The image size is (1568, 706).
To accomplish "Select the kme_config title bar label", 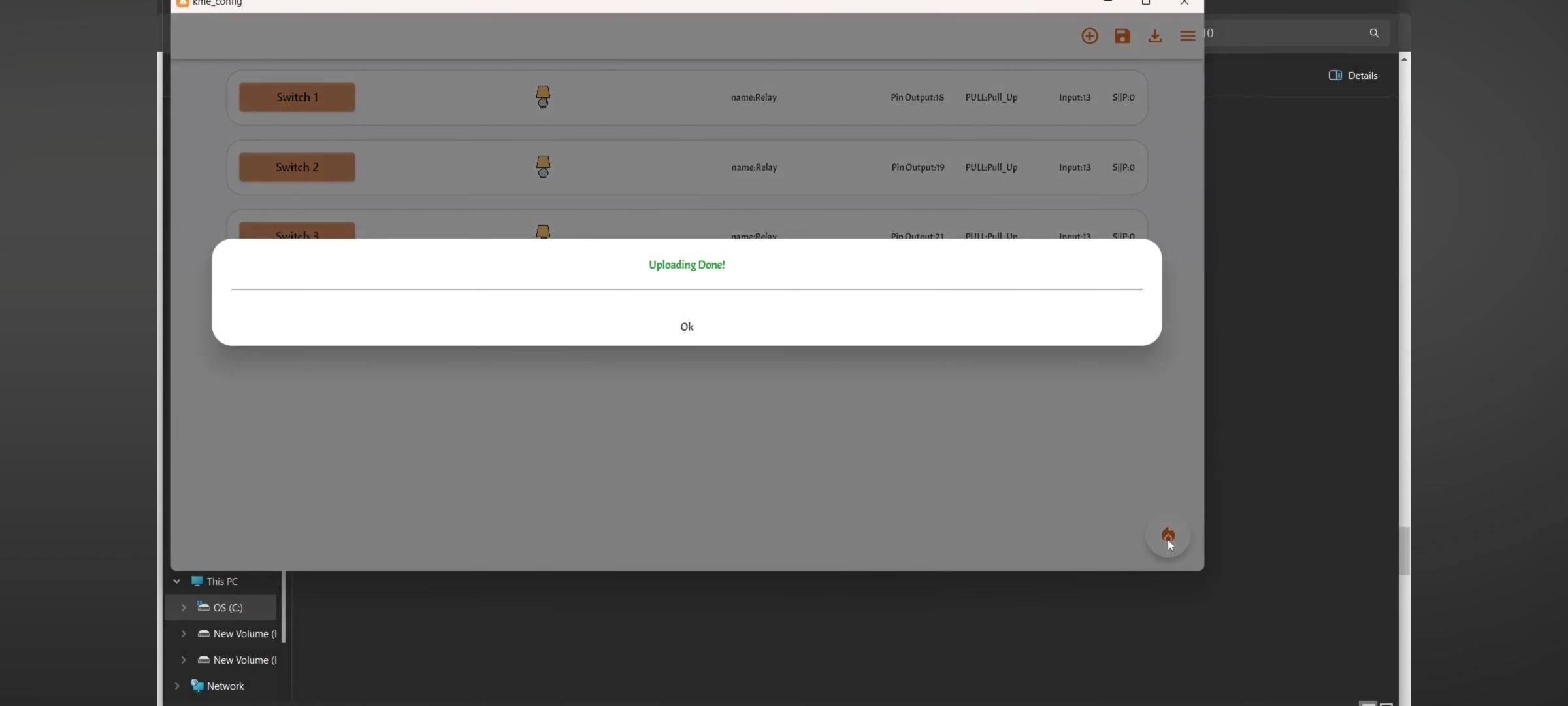I will click(216, 3).
